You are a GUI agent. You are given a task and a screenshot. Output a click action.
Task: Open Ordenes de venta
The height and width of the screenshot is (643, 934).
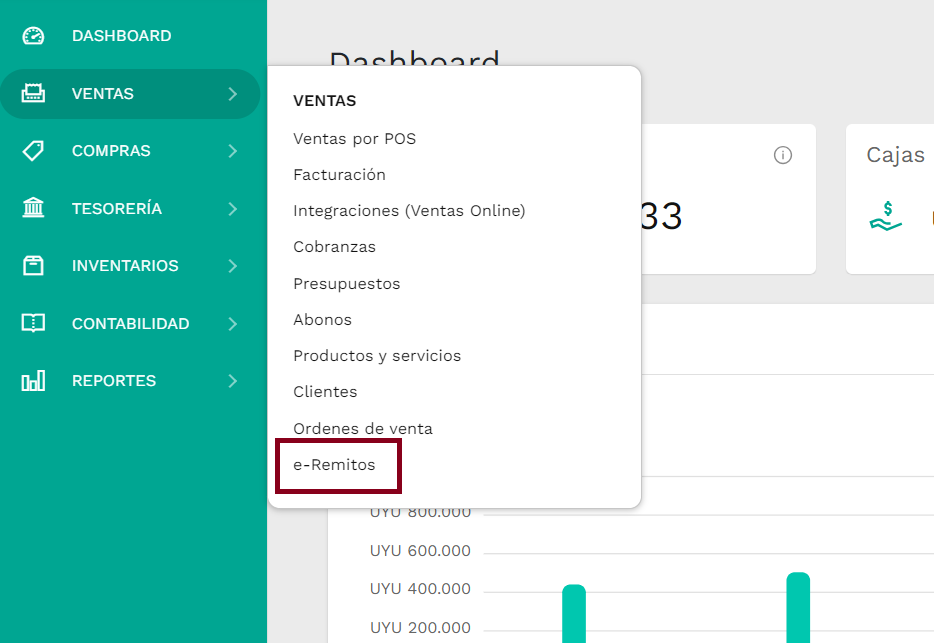point(363,428)
